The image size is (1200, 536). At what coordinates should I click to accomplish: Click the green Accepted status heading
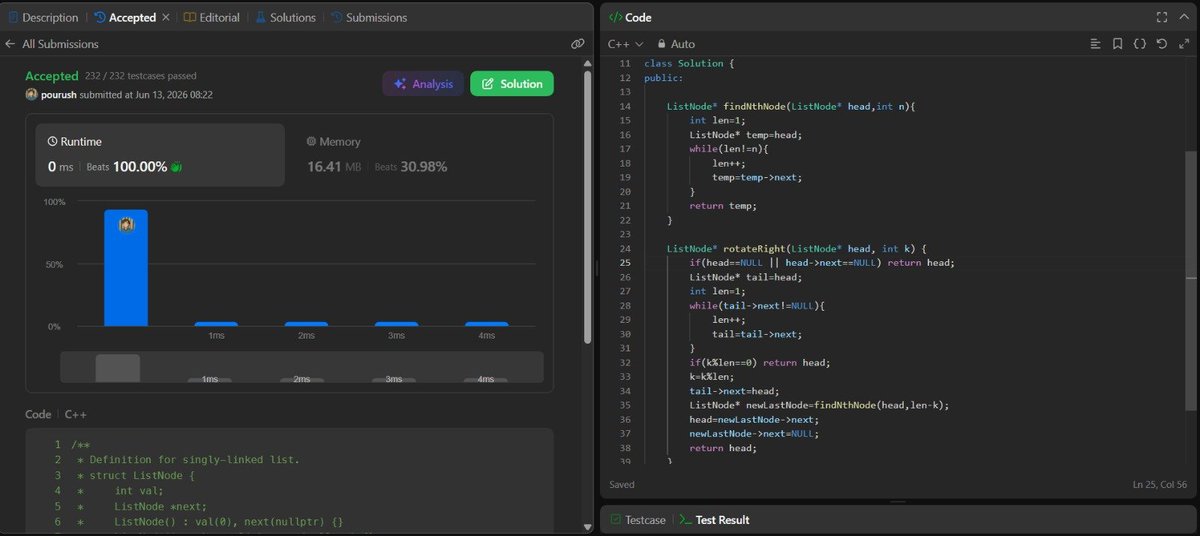click(x=52, y=76)
